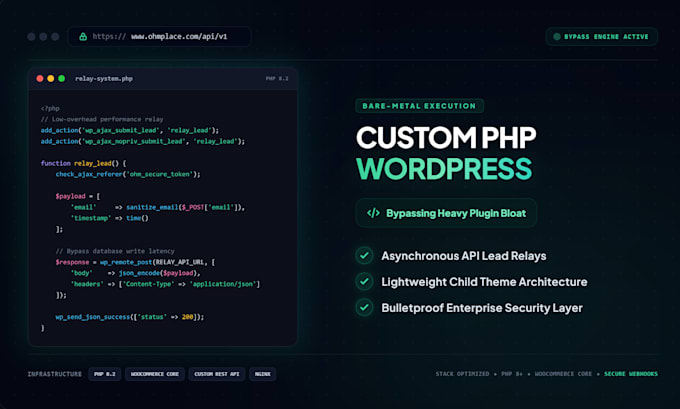Click the Bypassing Heavy Plugin Bloat button
The width and height of the screenshot is (680, 409).
pyautogui.click(x=446, y=213)
